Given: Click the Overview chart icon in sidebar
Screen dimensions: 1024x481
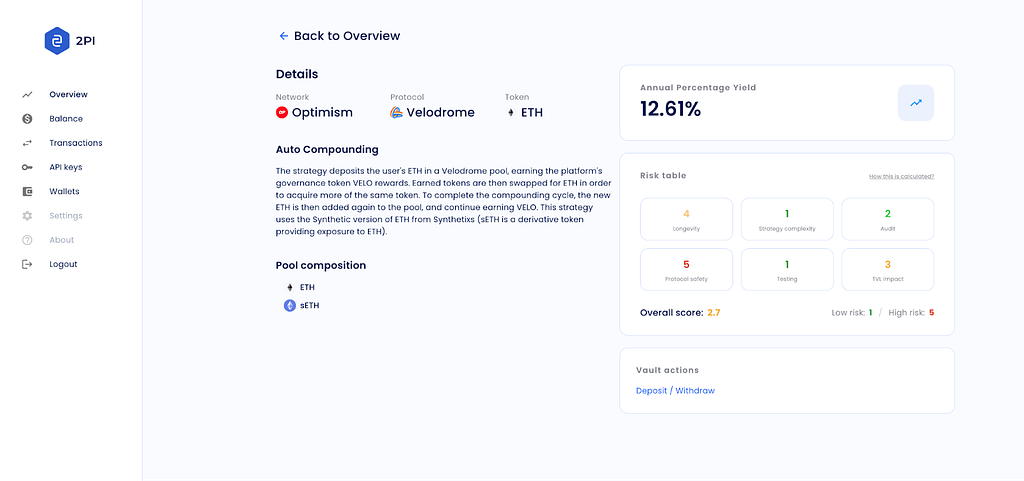Looking at the screenshot, I should 27,95.
